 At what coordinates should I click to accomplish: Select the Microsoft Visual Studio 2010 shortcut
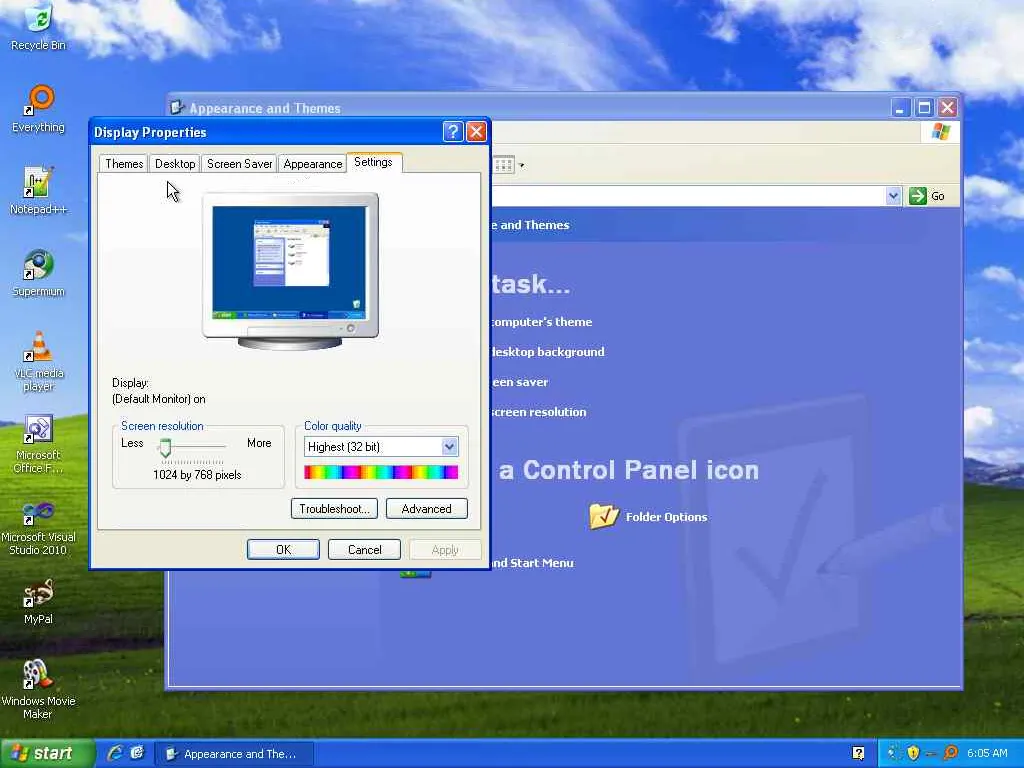(x=38, y=528)
